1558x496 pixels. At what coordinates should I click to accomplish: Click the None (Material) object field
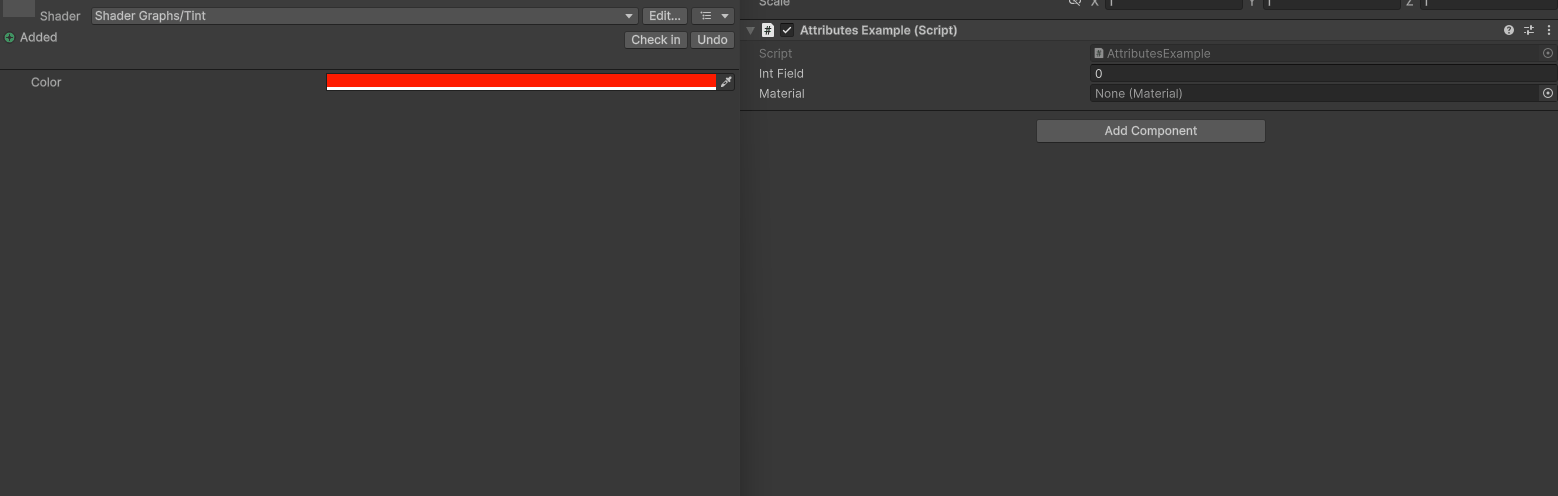click(1315, 93)
